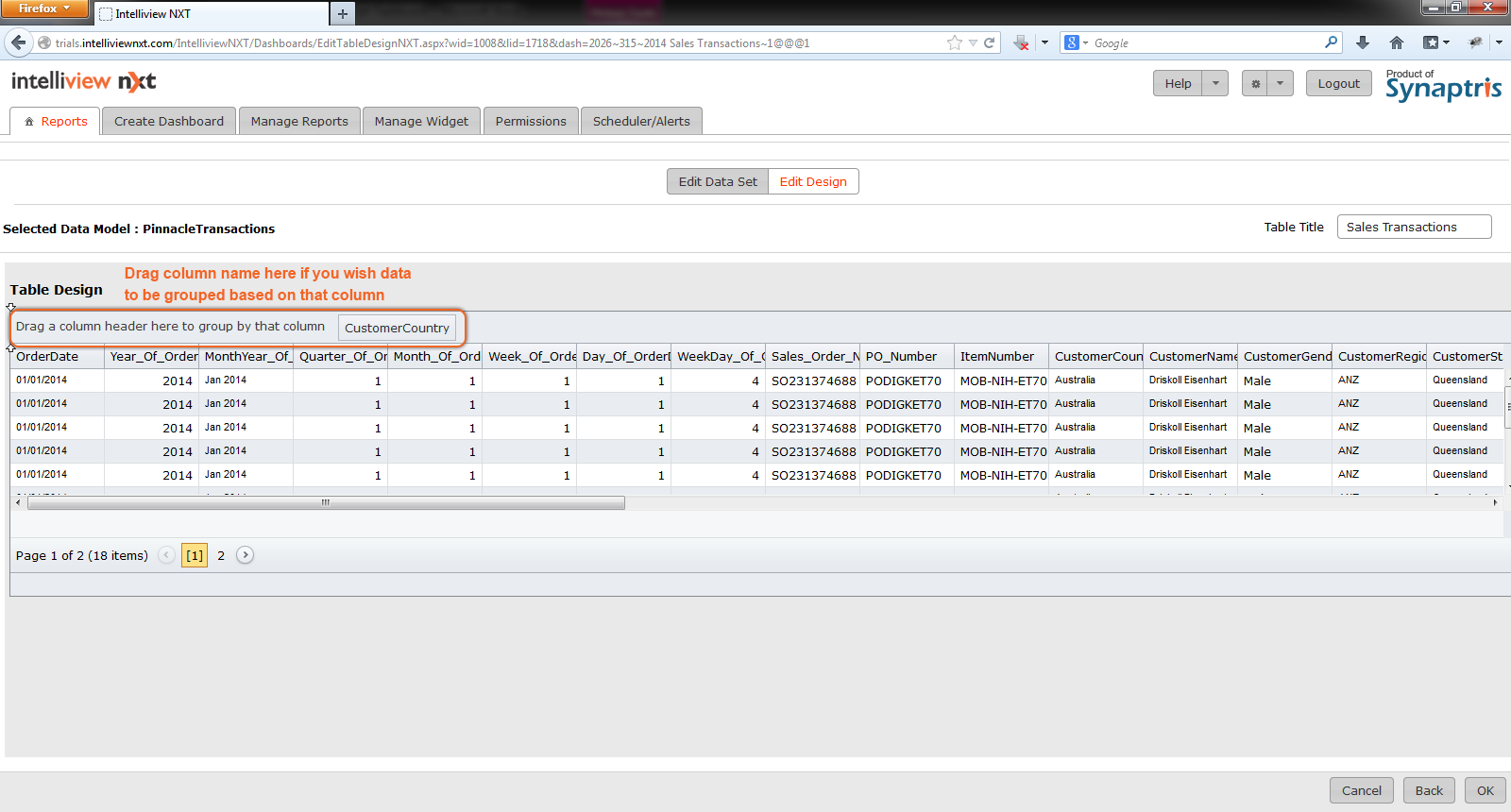Image resolution: width=1511 pixels, height=812 pixels.
Task: Go back with browser back arrow
Action: point(19,42)
